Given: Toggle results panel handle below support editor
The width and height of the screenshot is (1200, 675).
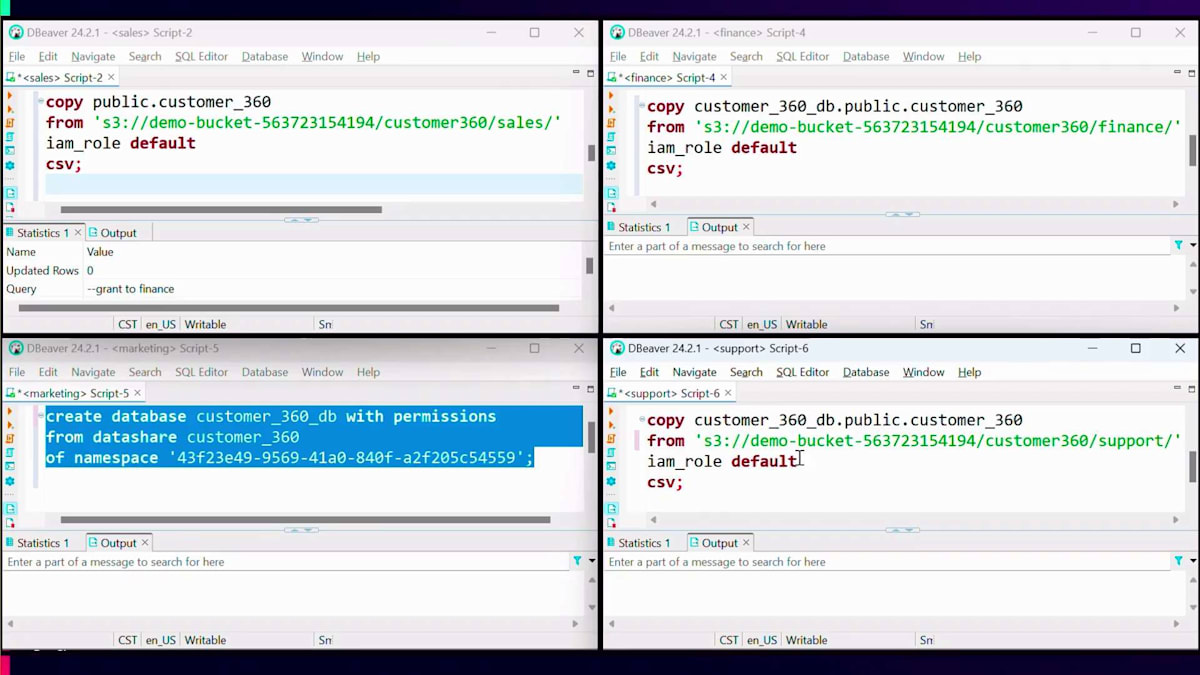Looking at the screenshot, I should point(902,530).
